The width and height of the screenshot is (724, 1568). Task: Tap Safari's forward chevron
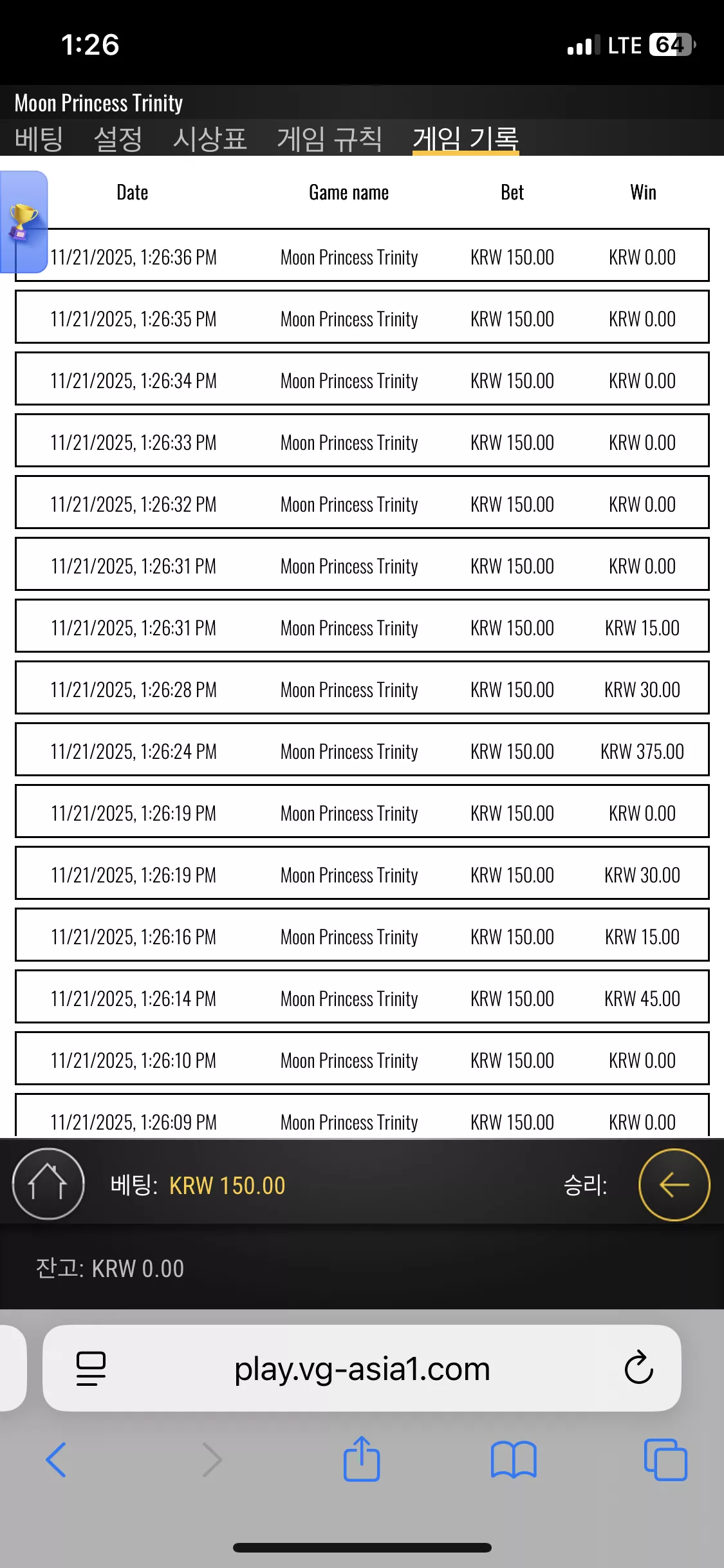click(212, 1460)
